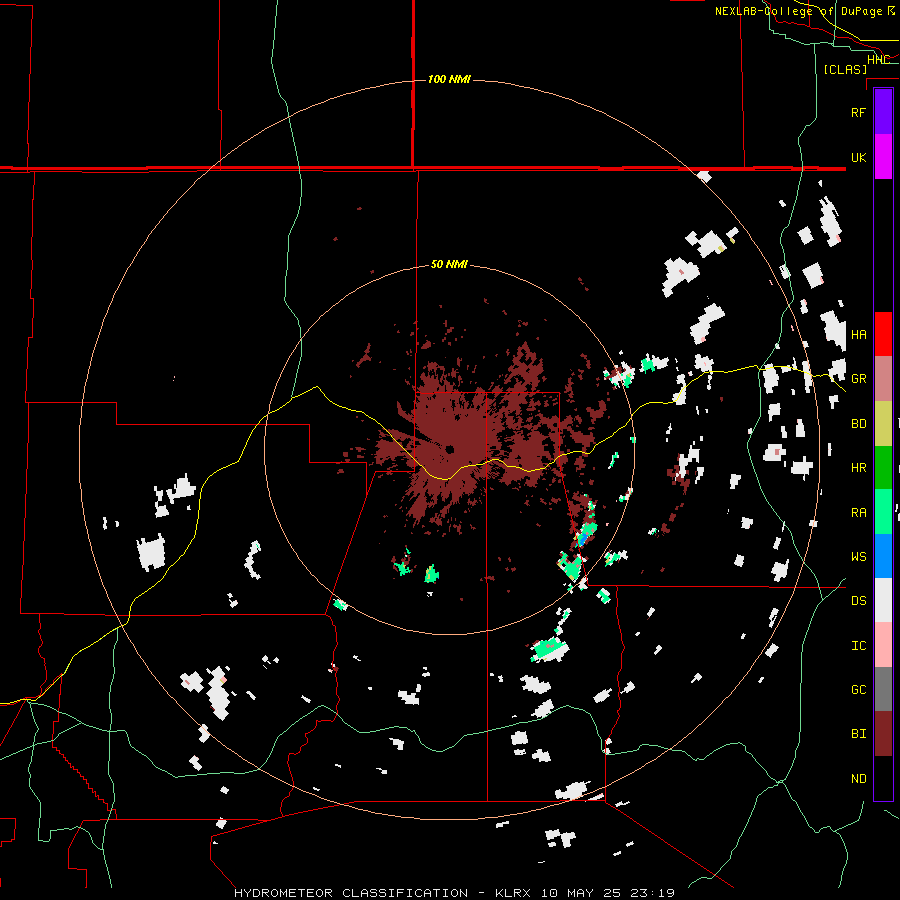The width and height of the screenshot is (900, 900).
Task: Select the 'IC' legend label
Action: (x=859, y=646)
